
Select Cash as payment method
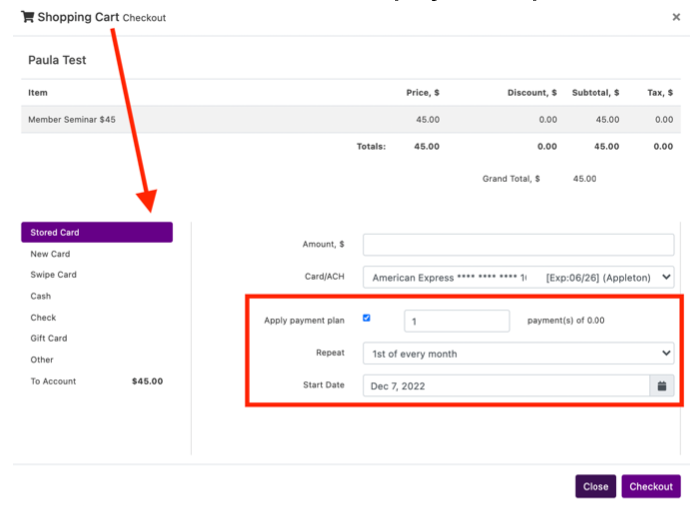pos(41,296)
